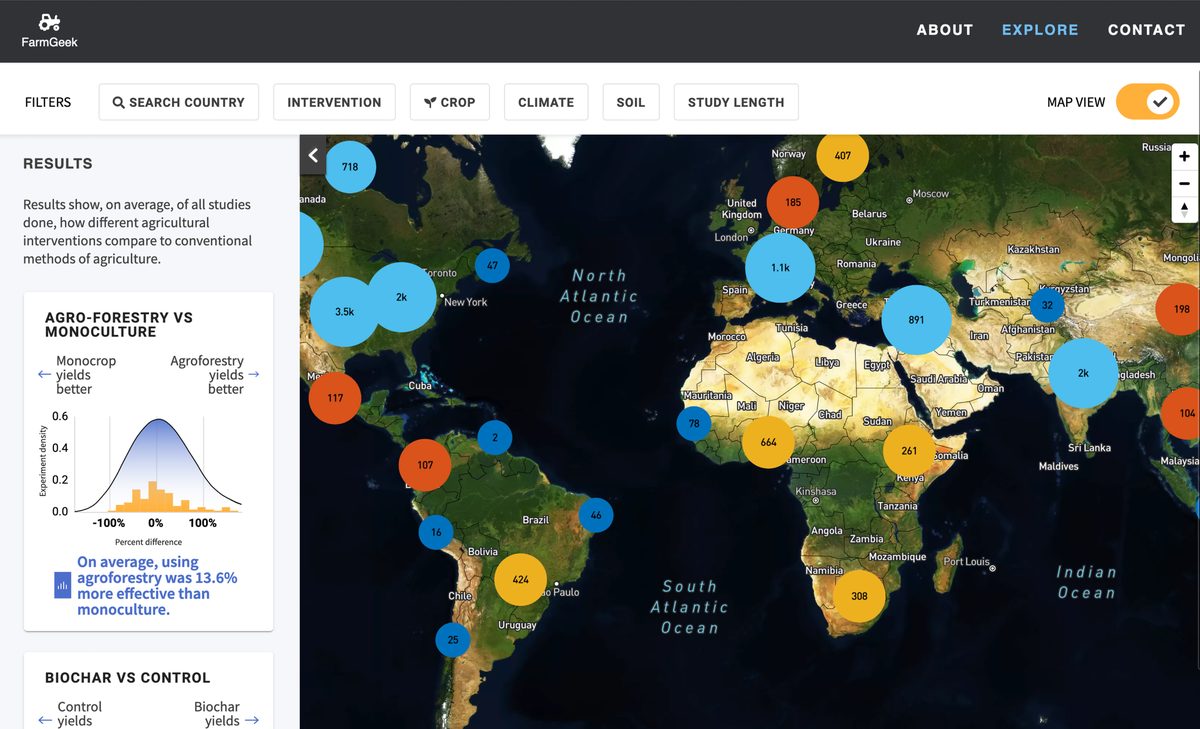Click the agroforestry 13.6% more effective text

click(x=157, y=585)
